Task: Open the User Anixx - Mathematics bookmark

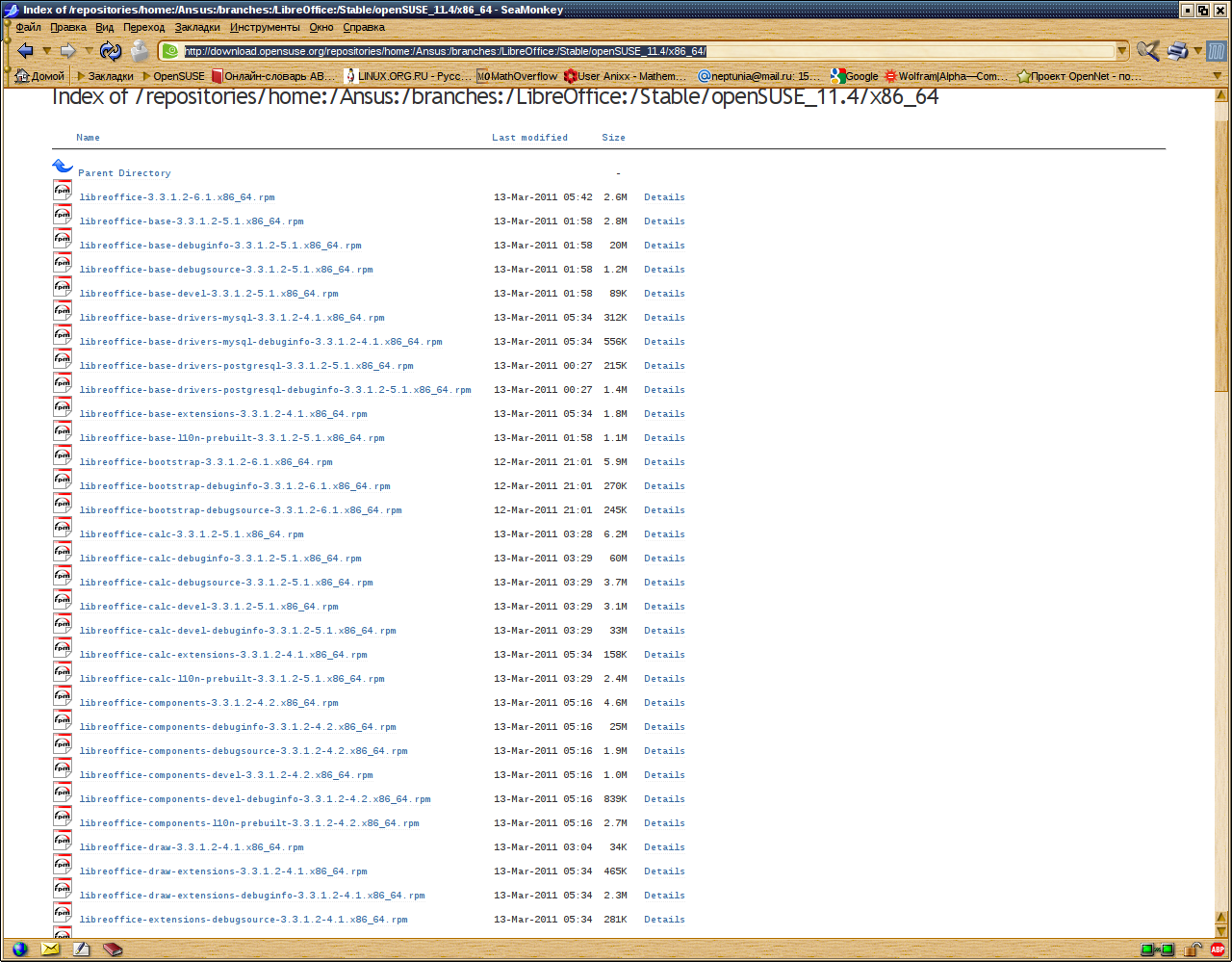Action: click(x=626, y=76)
